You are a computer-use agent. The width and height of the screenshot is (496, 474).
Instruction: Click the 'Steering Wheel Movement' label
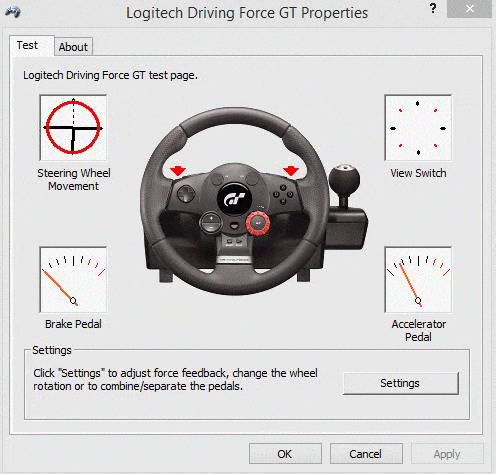(x=74, y=180)
